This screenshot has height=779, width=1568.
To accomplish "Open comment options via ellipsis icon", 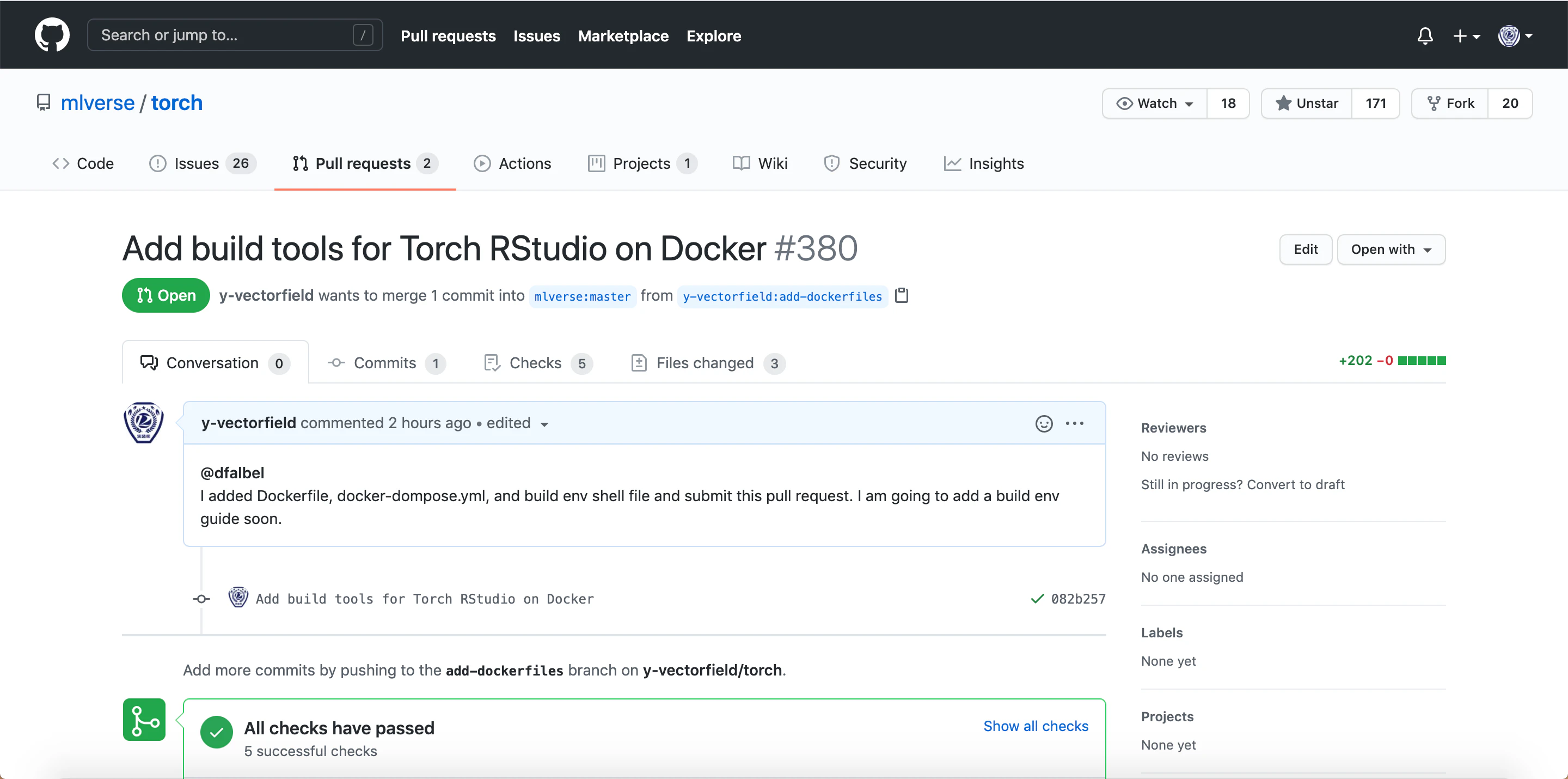I will [x=1075, y=423].
